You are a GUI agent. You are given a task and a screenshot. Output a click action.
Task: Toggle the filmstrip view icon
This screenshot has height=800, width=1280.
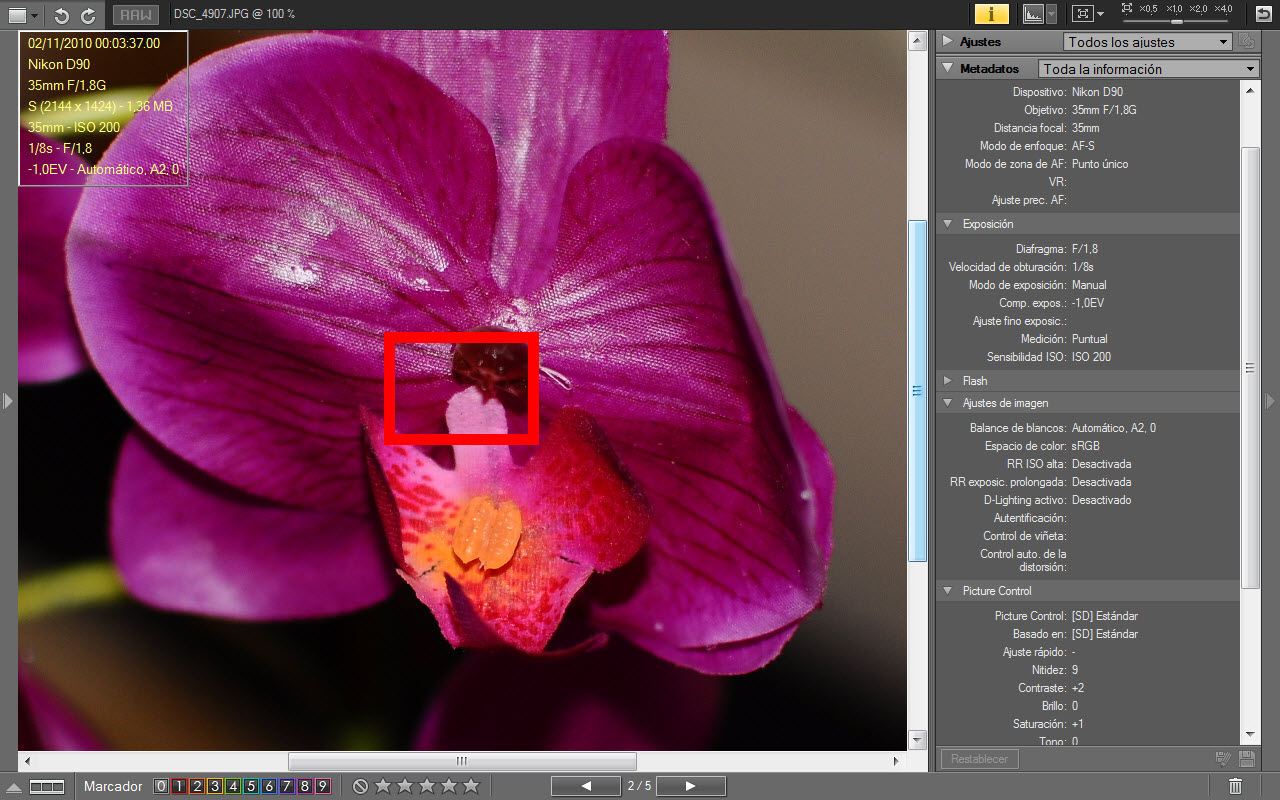(x=47, y=787)
